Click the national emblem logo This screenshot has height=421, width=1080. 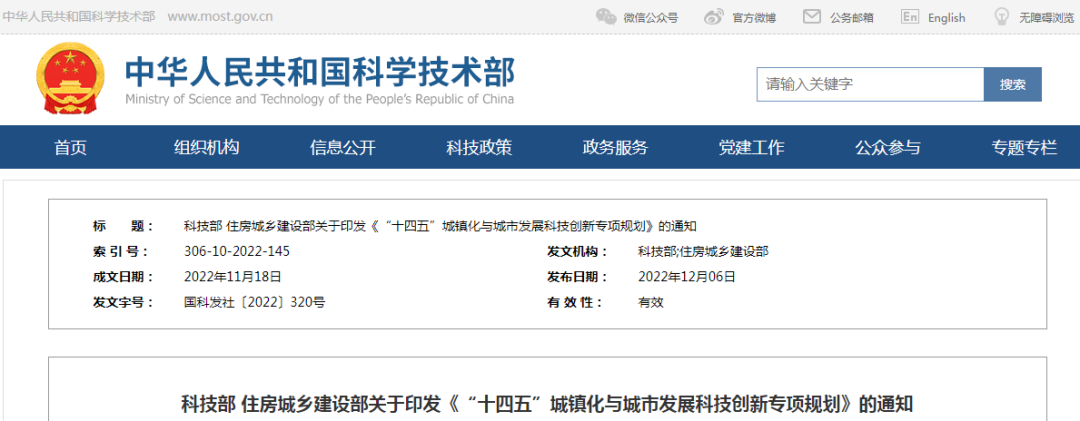[70, 80]
